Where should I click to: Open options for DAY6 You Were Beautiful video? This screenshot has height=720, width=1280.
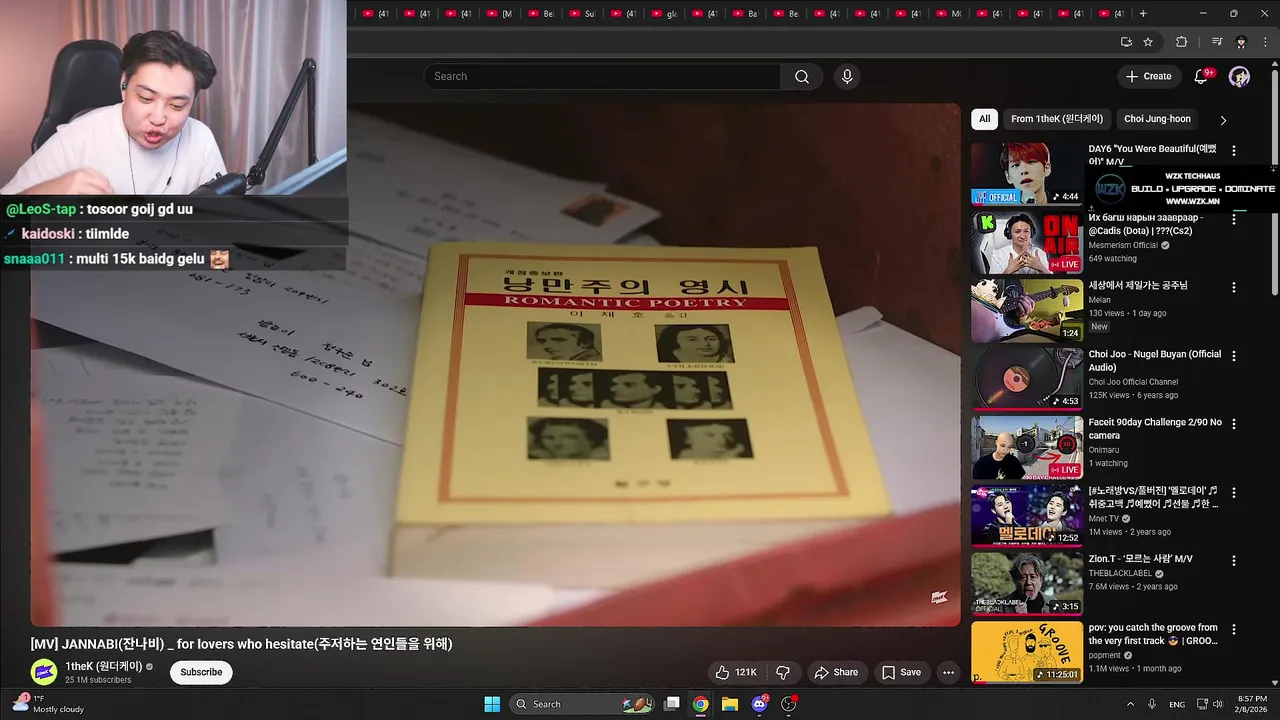(1234, 151)
